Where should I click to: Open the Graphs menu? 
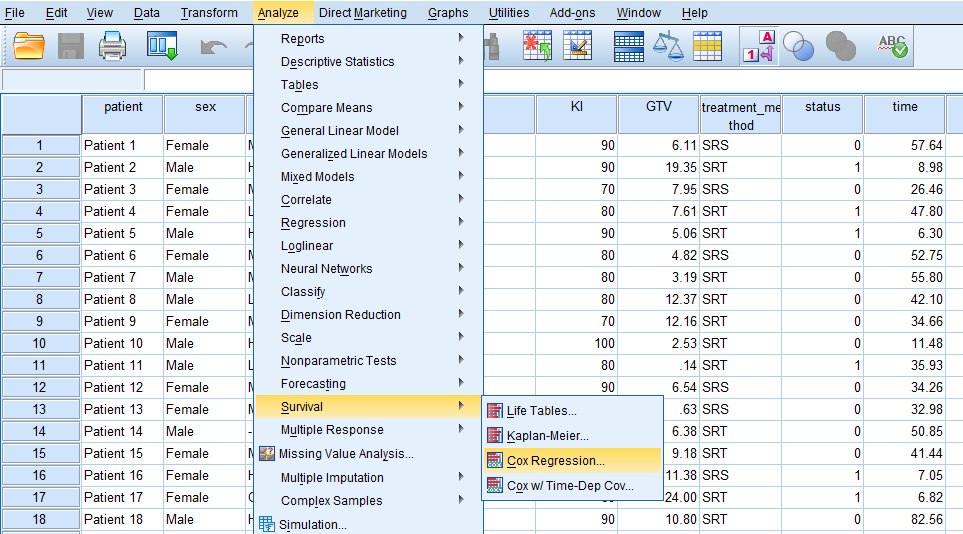click(448, 12)
